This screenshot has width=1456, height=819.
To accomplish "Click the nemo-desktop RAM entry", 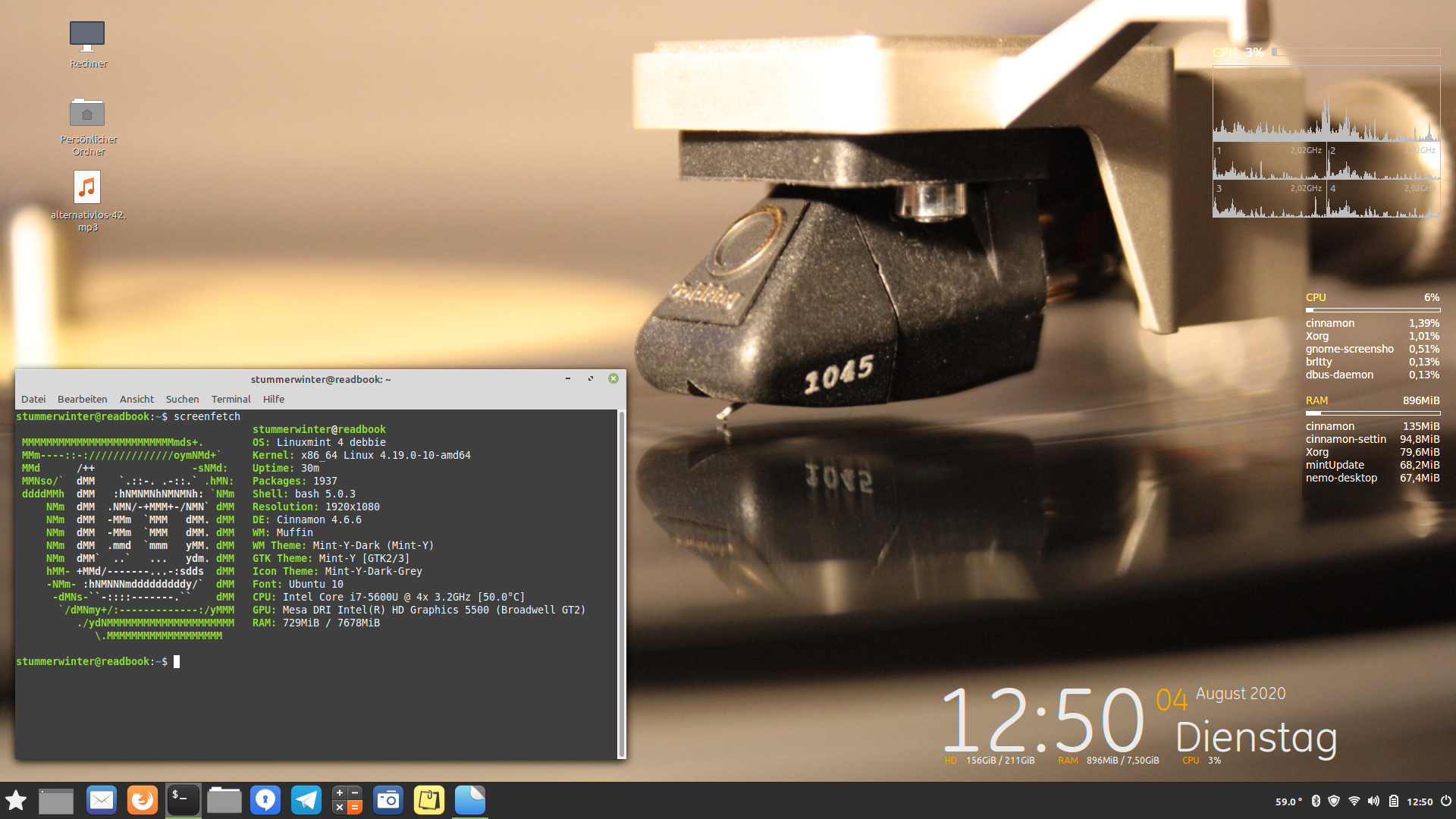I will 1373,478.
